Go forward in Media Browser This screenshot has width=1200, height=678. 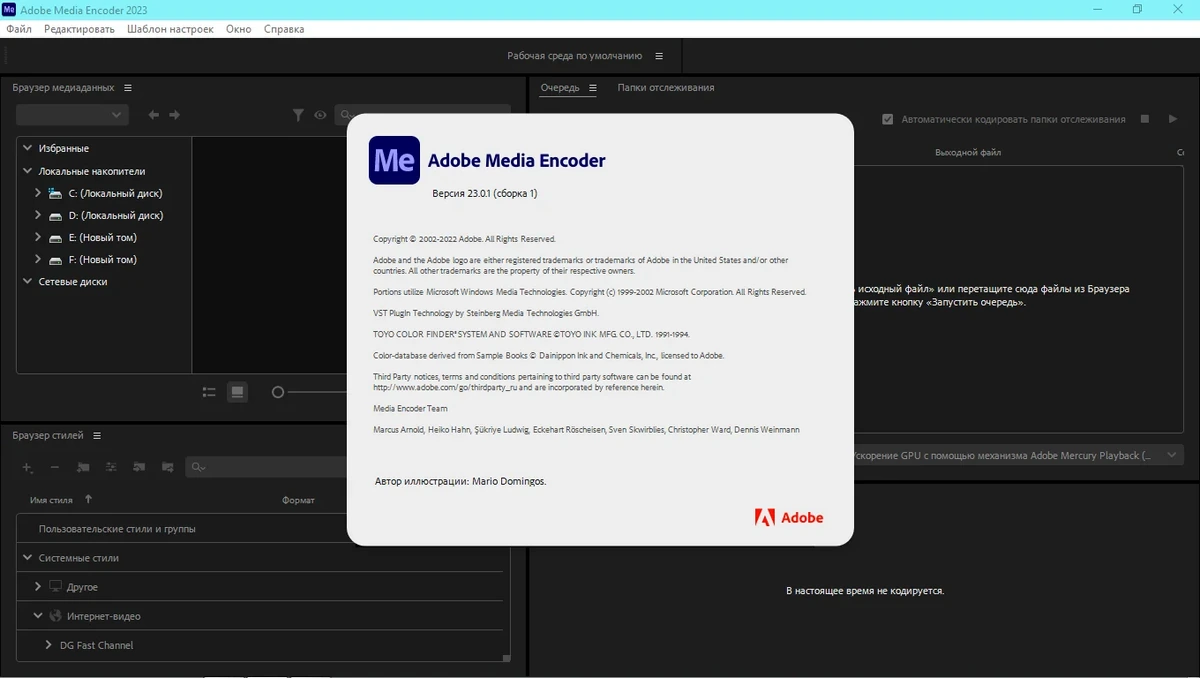coord(175,115)
